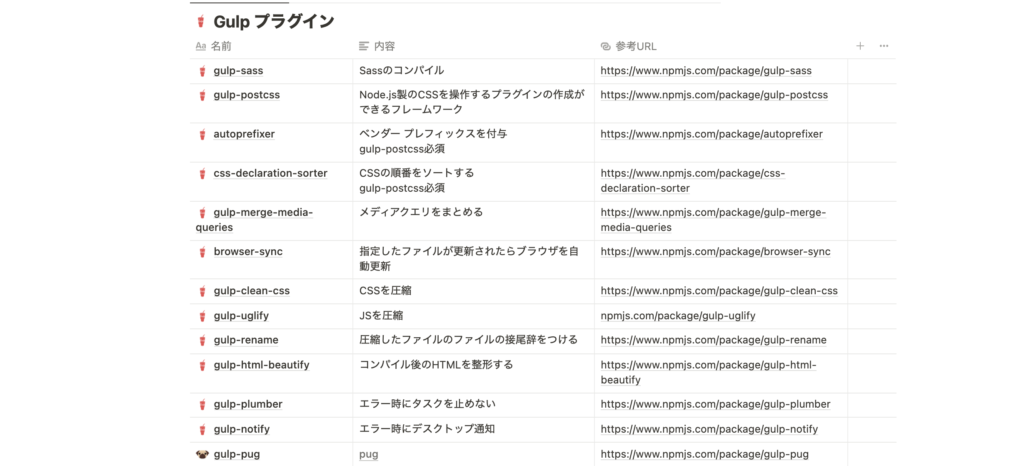Open the gulp-clean-css row name

(x=251, y=291)
